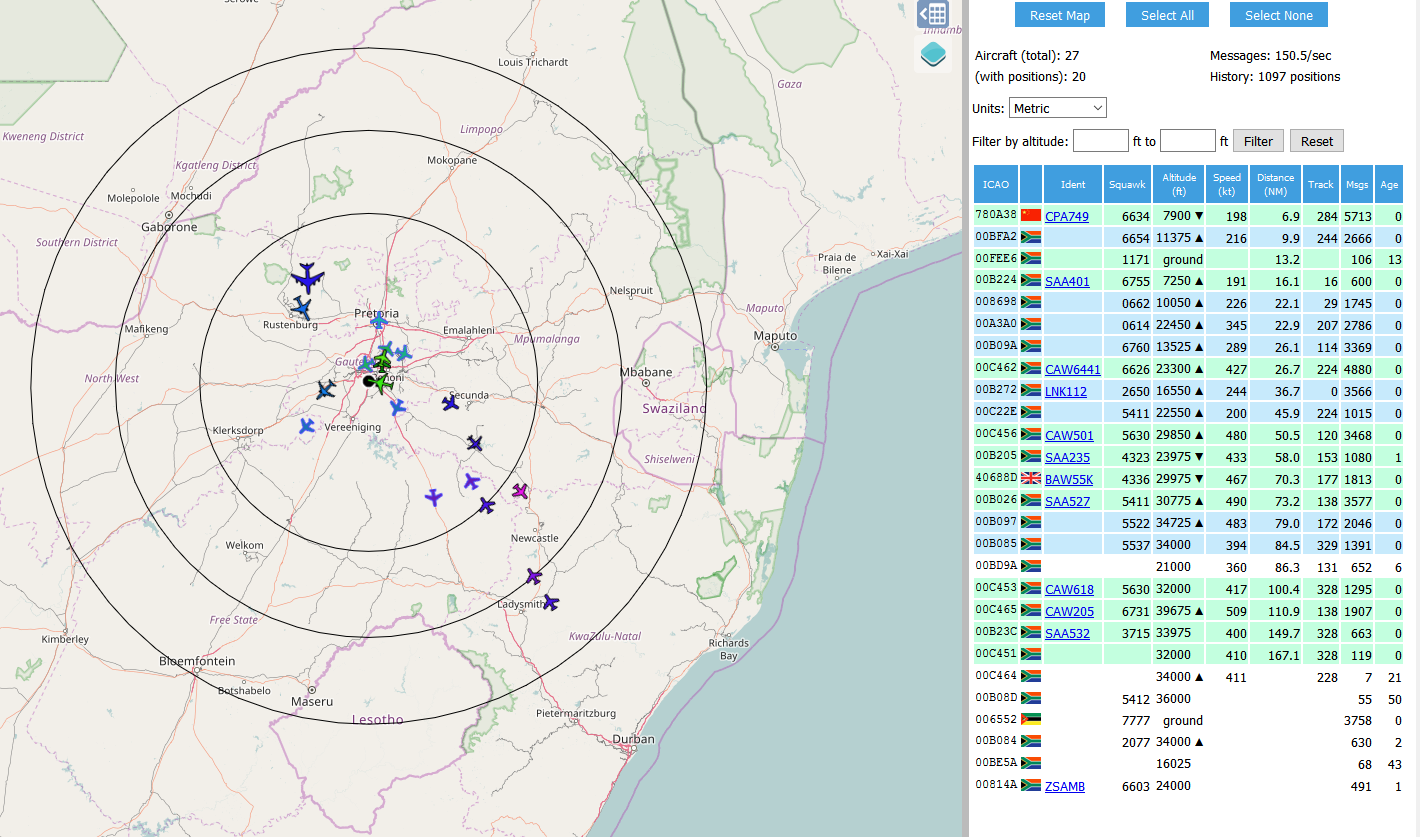Screen dimensions: 1420x837
Task: Click the aircraft icon east of Ladysmith
Action: [550, 602]
